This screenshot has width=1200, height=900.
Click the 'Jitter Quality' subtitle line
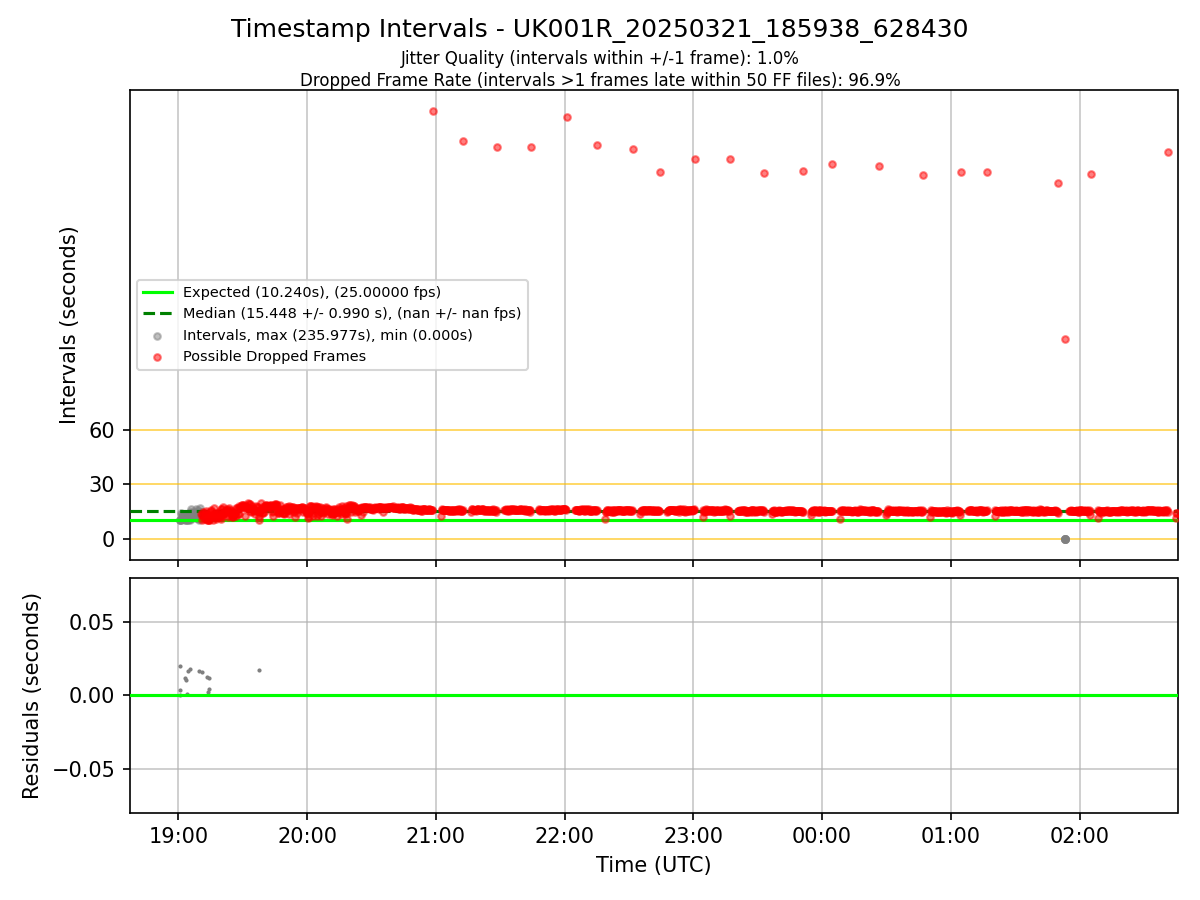tap(599, 58)
